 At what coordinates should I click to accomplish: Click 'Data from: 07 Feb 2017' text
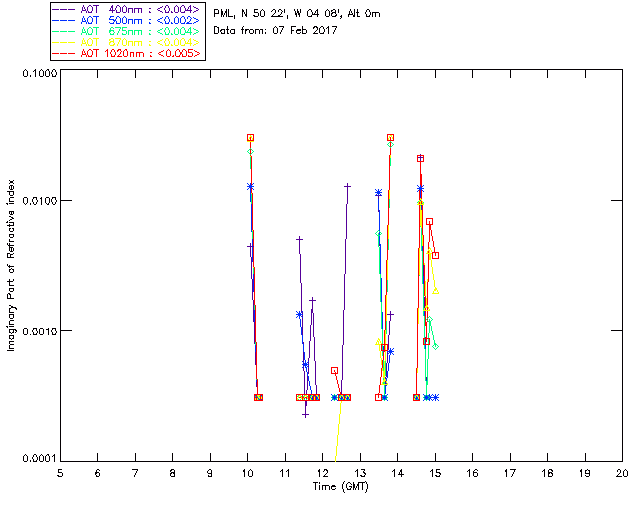click(x=275, y=30)
